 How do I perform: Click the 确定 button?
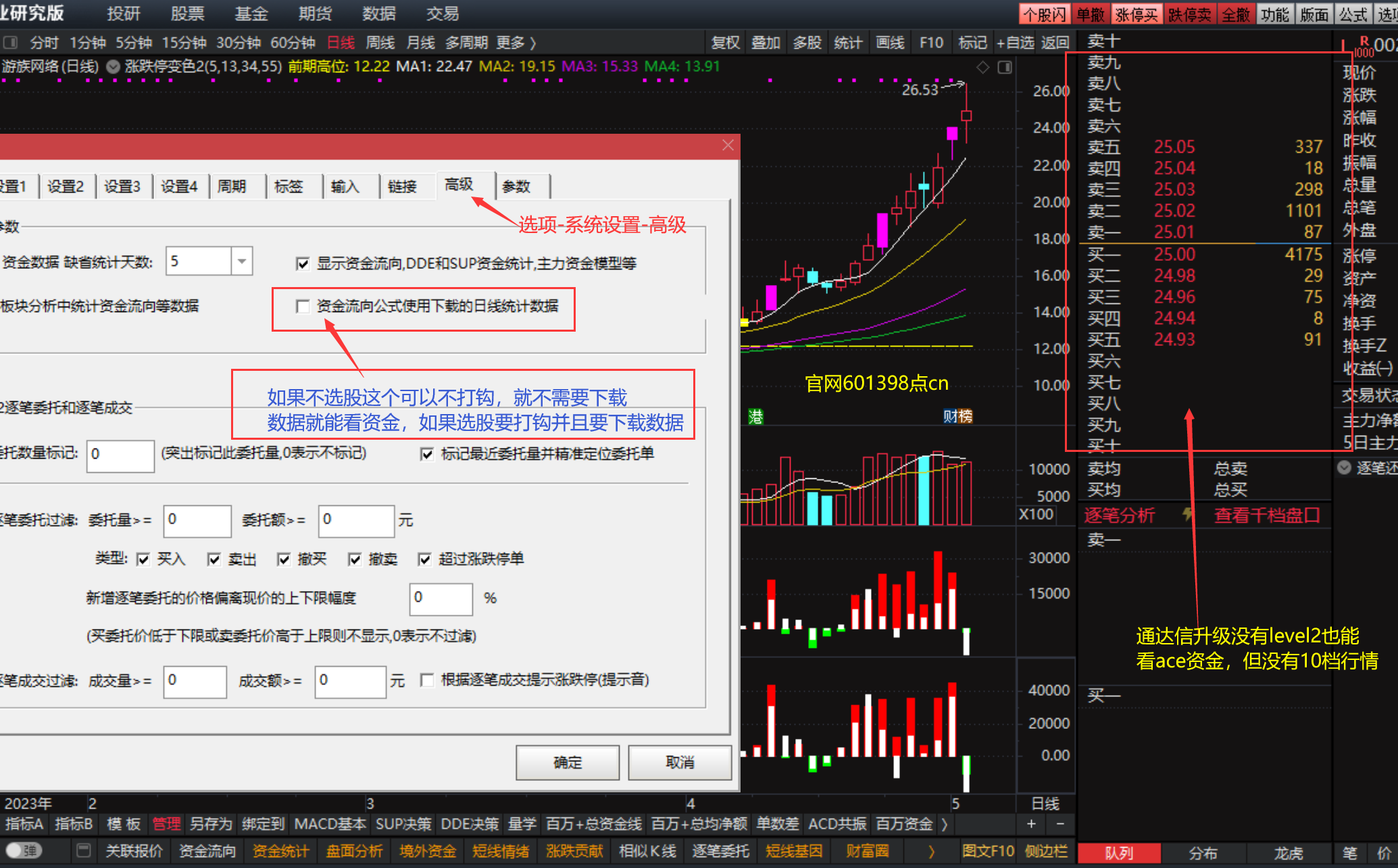coord(568,763)
